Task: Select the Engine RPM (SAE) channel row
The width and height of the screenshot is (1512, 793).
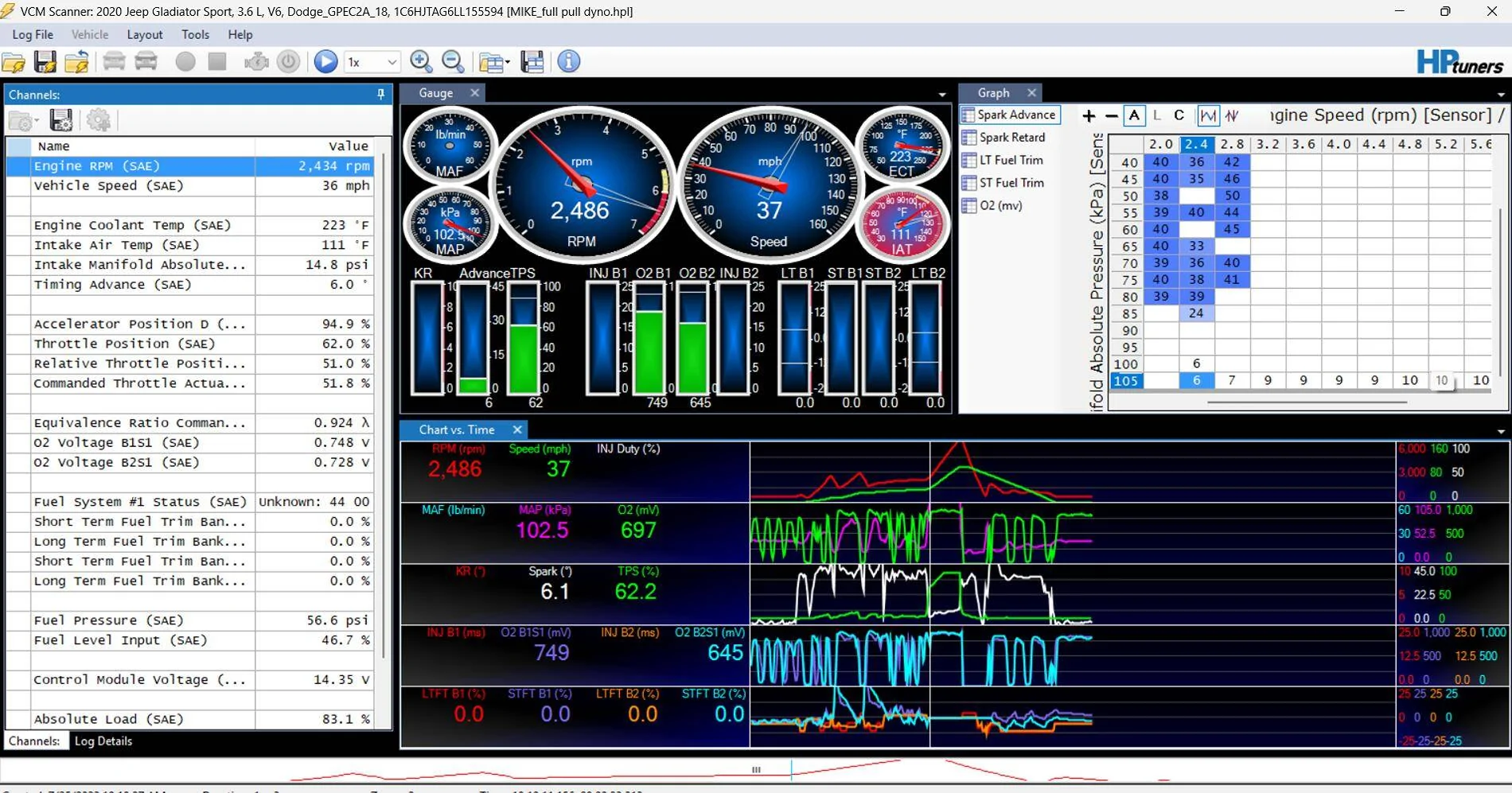Action: pyautogui.click(x=190, y=166)
